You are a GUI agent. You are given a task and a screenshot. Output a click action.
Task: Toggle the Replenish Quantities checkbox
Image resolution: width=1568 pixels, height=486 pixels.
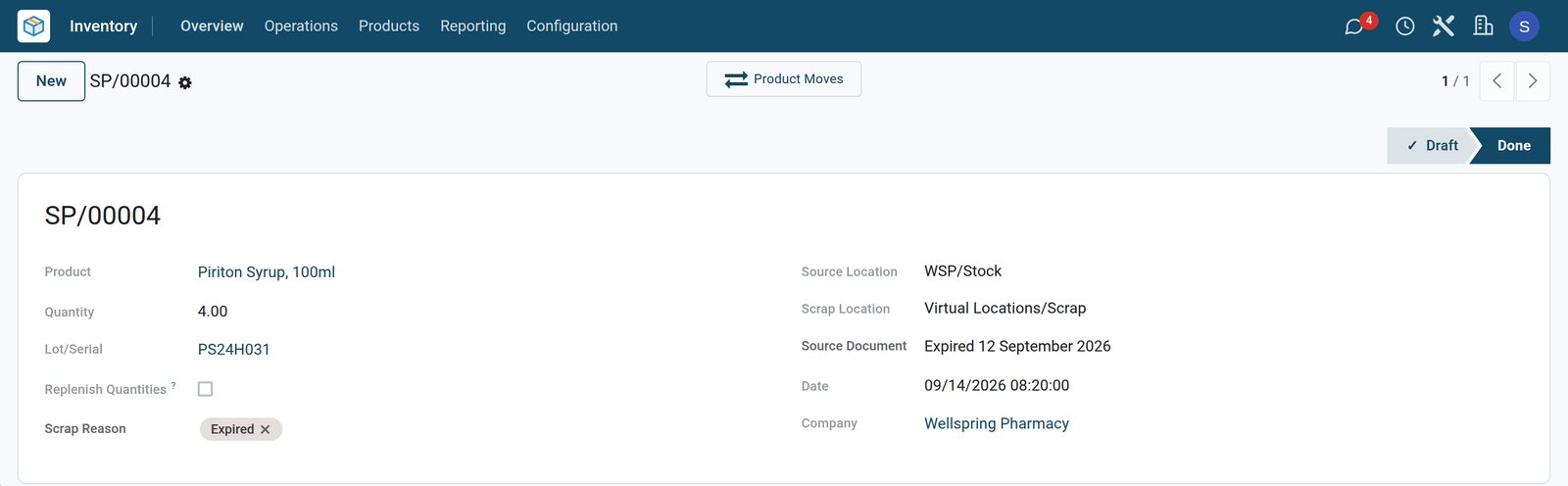pyautogui.click(x=205, y=389)
